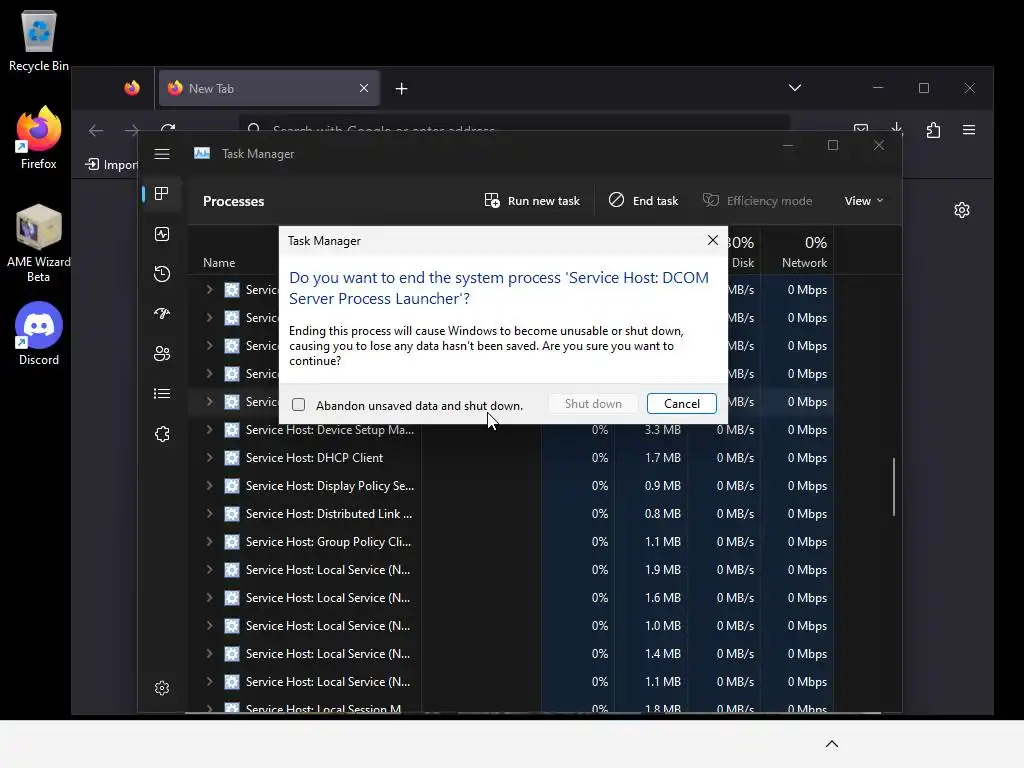The image size is (1024, 768).
Task: Click the disabled Shut down button
Action: (x=593, y=404)
